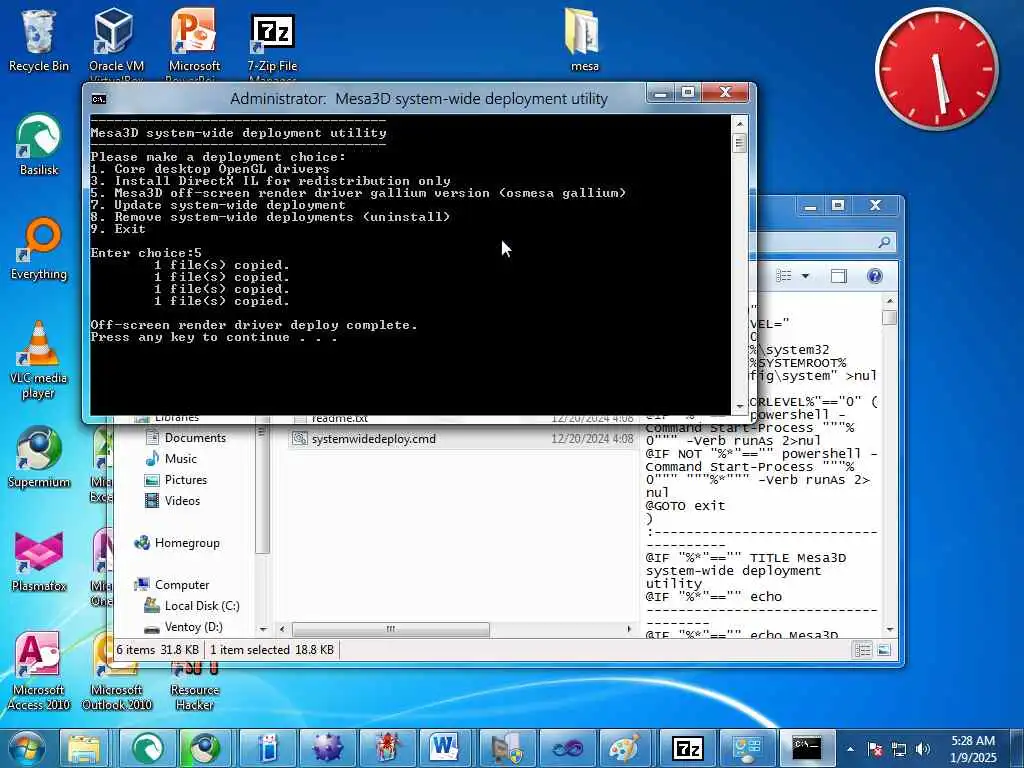The height and width of the screenshot is (768, 1024).
Task: Open 7-Zip icon in taskbar
Action: click(688, 748)
